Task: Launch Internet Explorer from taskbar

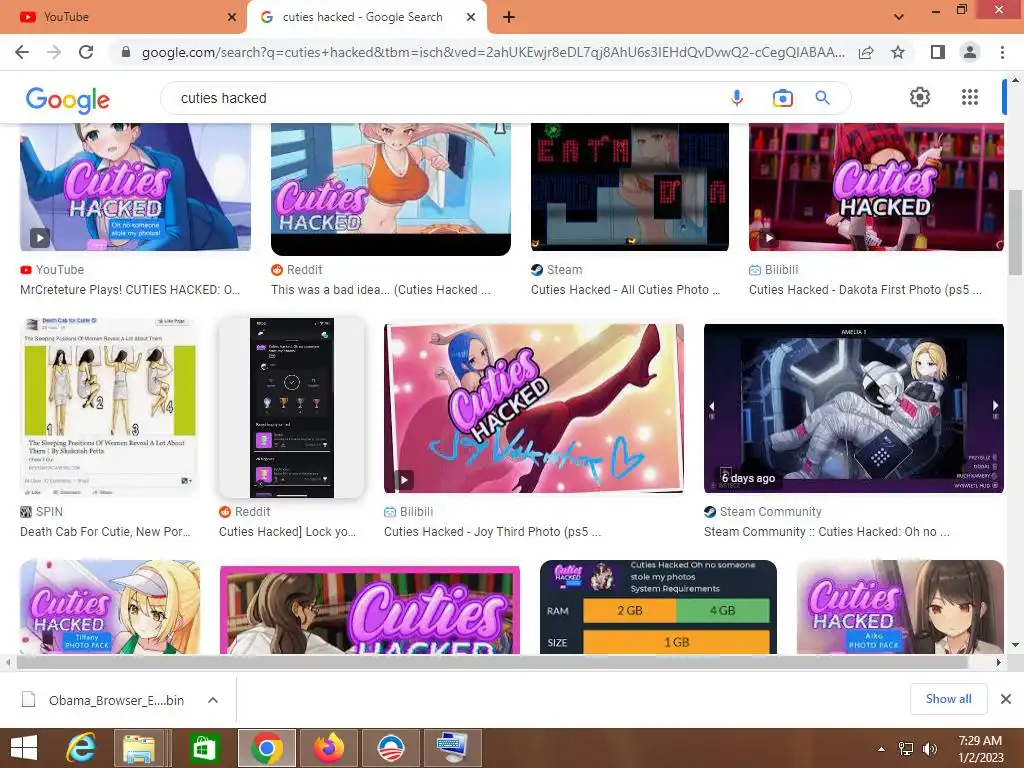Action: click(81, 748)
